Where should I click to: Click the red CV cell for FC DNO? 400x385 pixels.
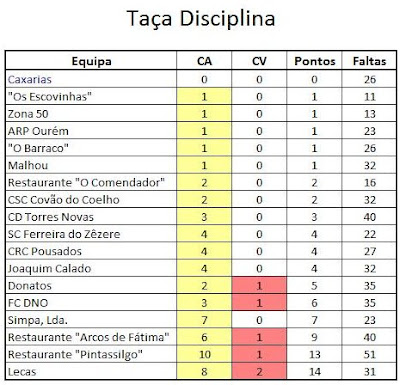click(259, 303)
